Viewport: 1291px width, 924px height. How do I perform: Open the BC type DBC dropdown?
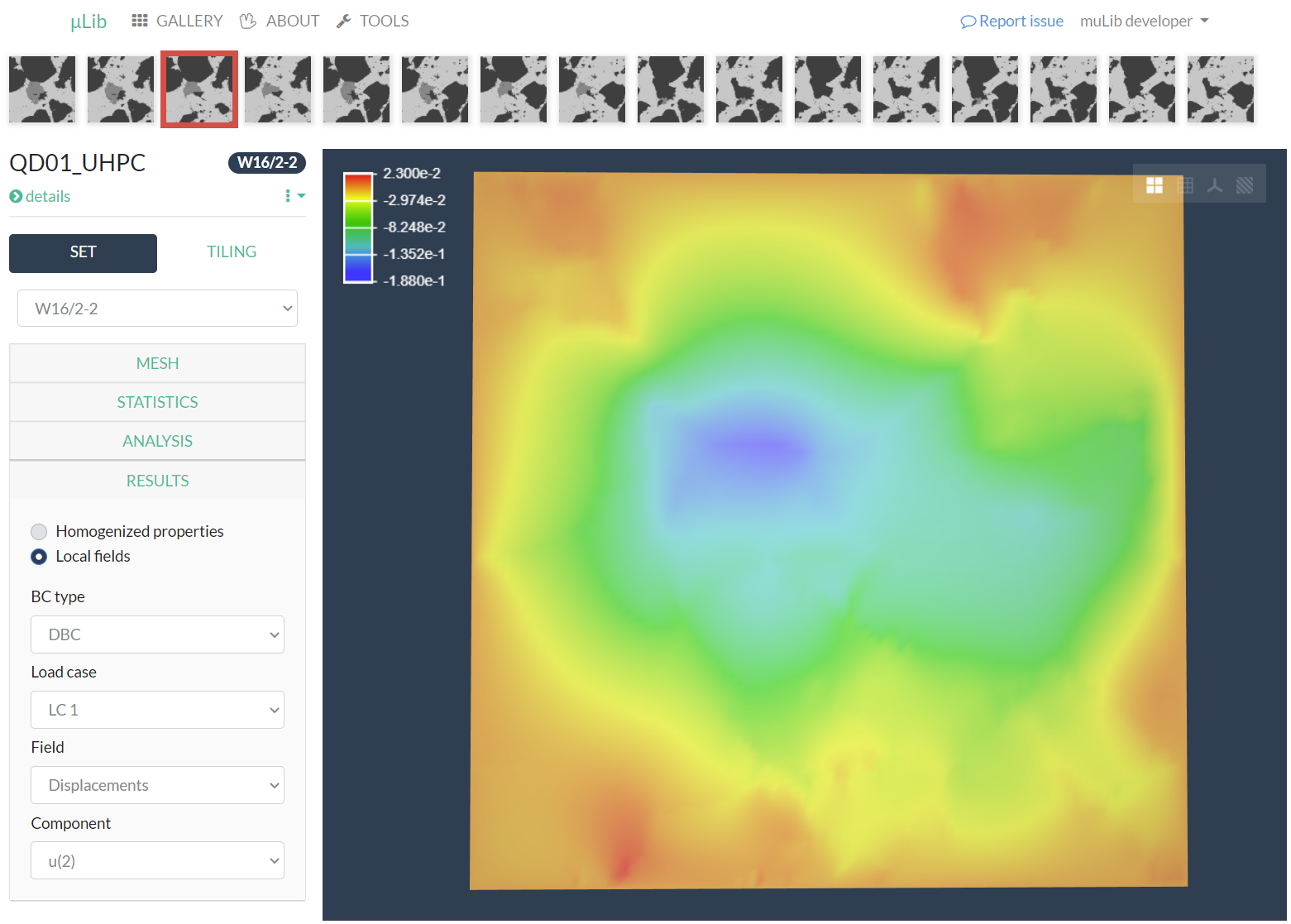[157, 634]
